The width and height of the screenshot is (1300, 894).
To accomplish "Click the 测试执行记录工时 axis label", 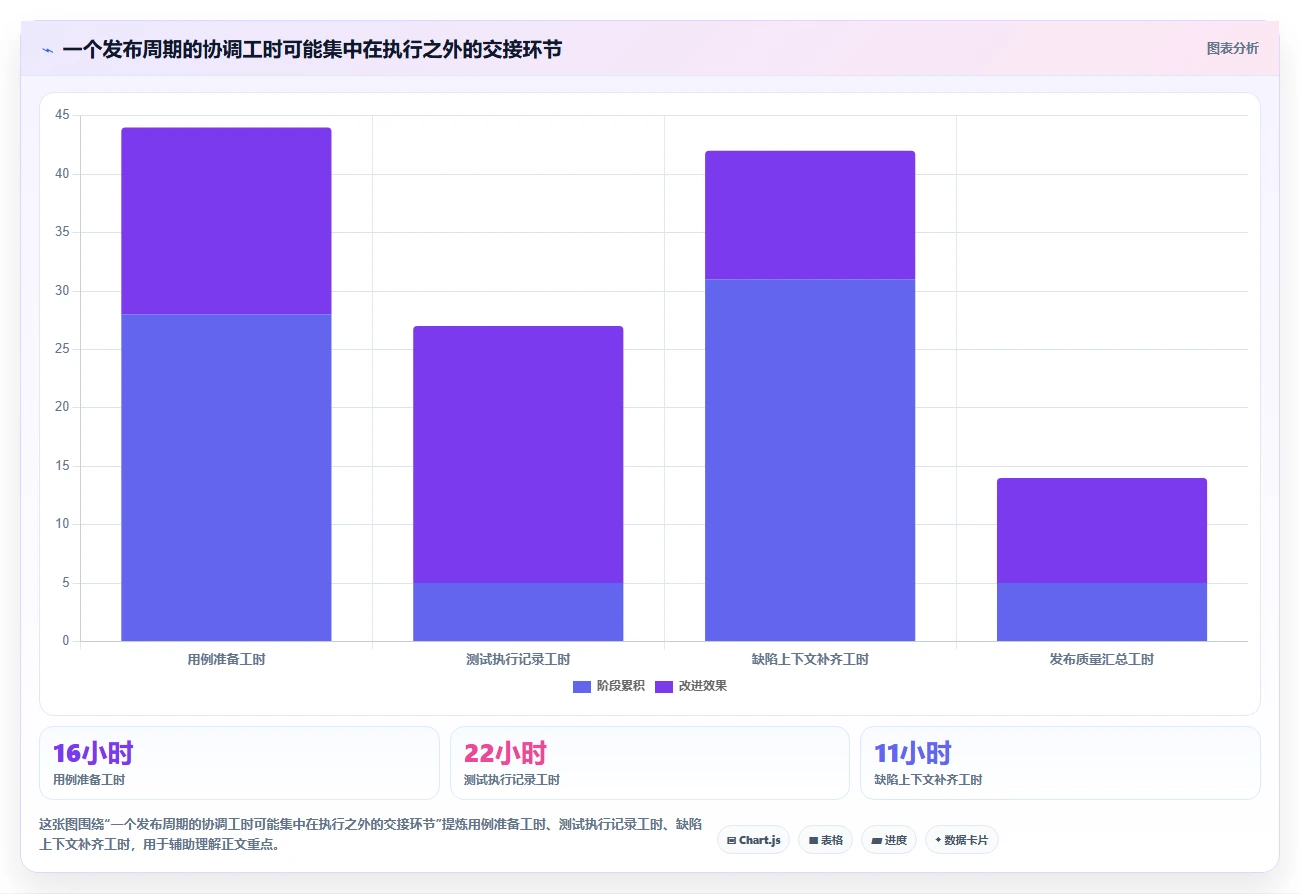I will tap(518, 659).
